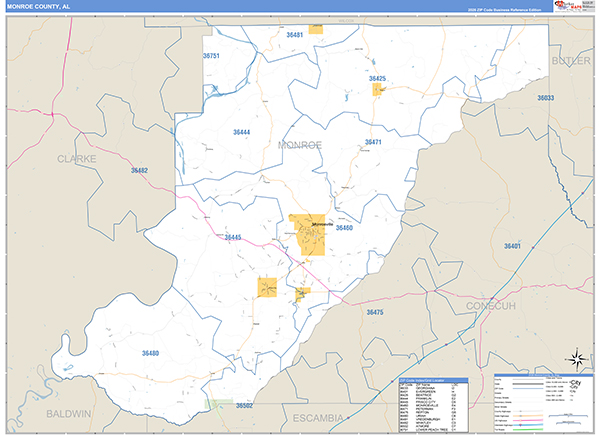Image resolution: width=600 pixels, height=435 pixels.
Task: Click the CLARKE county label
Action: [x=76, y=158]
